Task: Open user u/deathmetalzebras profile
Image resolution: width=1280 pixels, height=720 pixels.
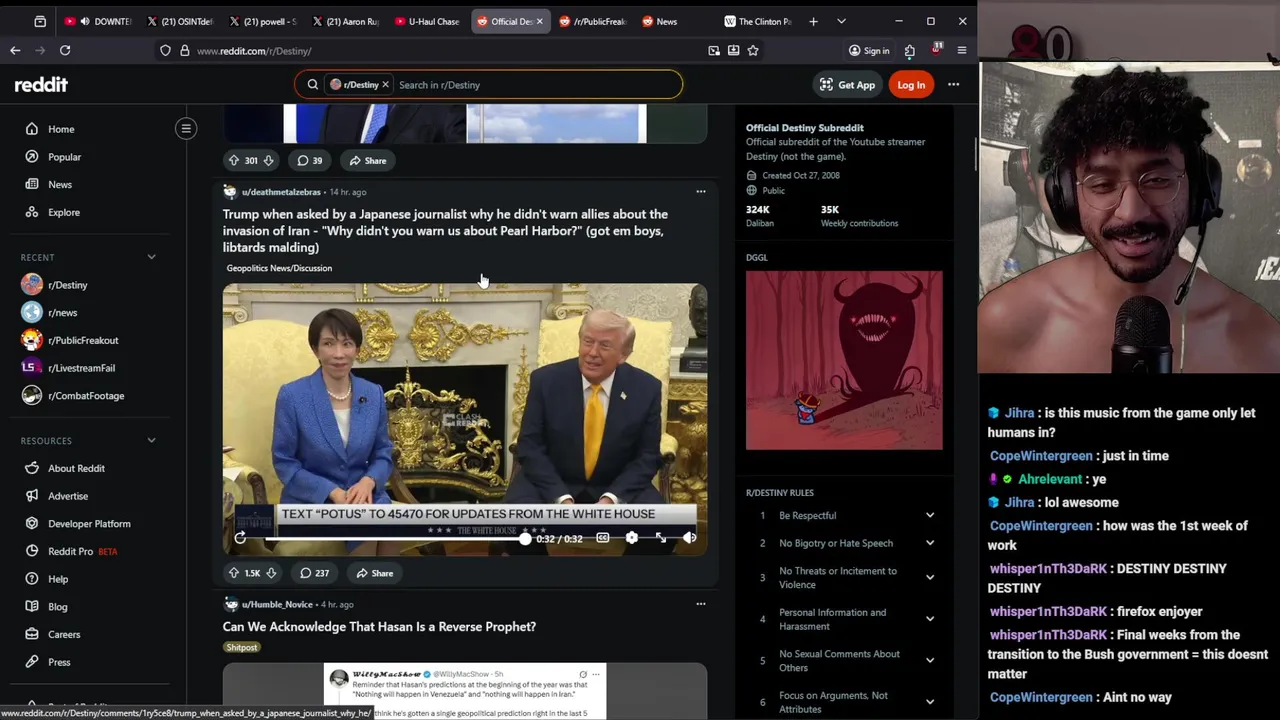Action: (x=281, y=192)
